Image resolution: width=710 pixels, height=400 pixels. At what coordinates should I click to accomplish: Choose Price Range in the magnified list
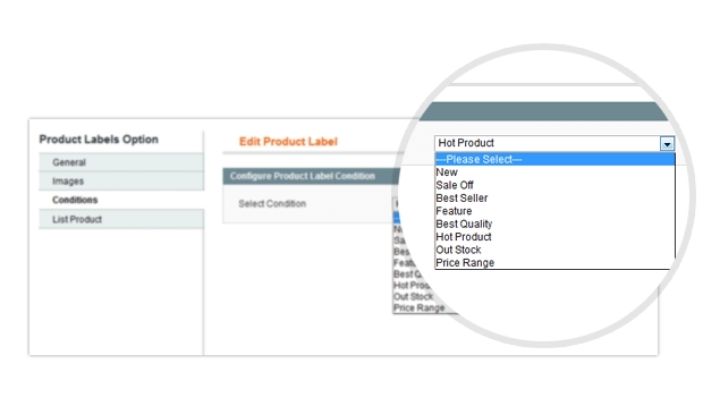465,263
